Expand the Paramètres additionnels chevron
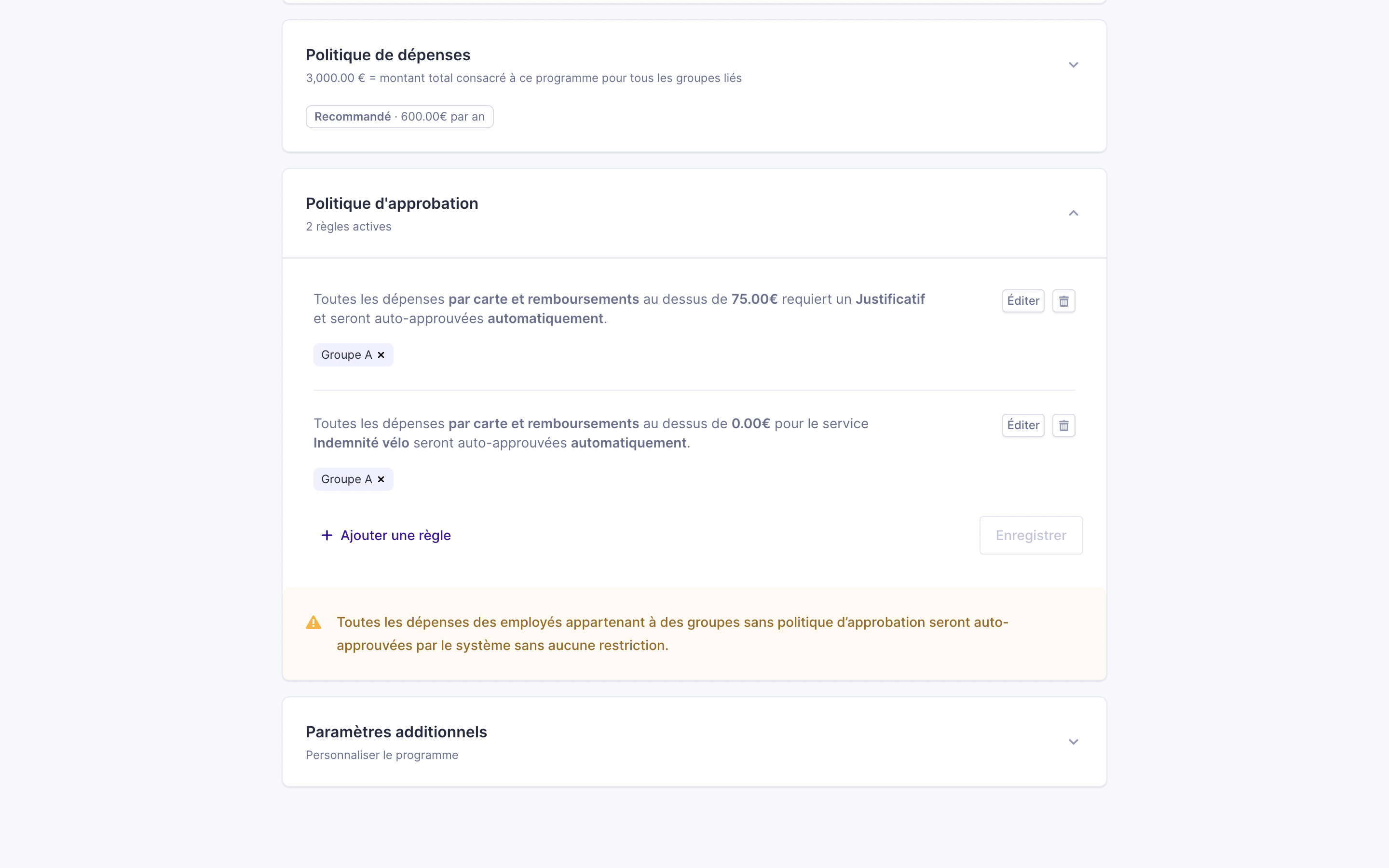Screen dimensions: 1389x868 pos(1073,742)
